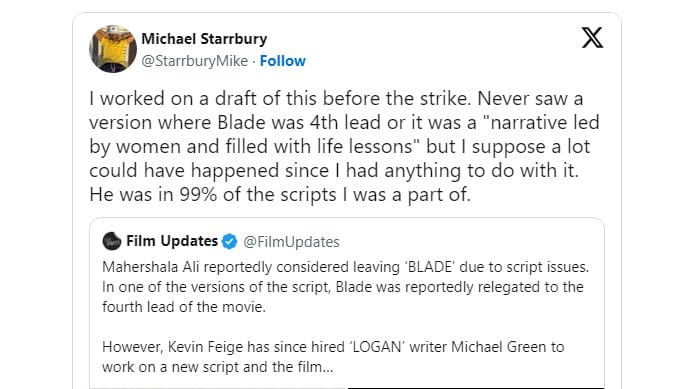This screenshot has width=674, height=389.
Task: Open quoted paragraph about Kevin Feige
Action: [333, 357]
